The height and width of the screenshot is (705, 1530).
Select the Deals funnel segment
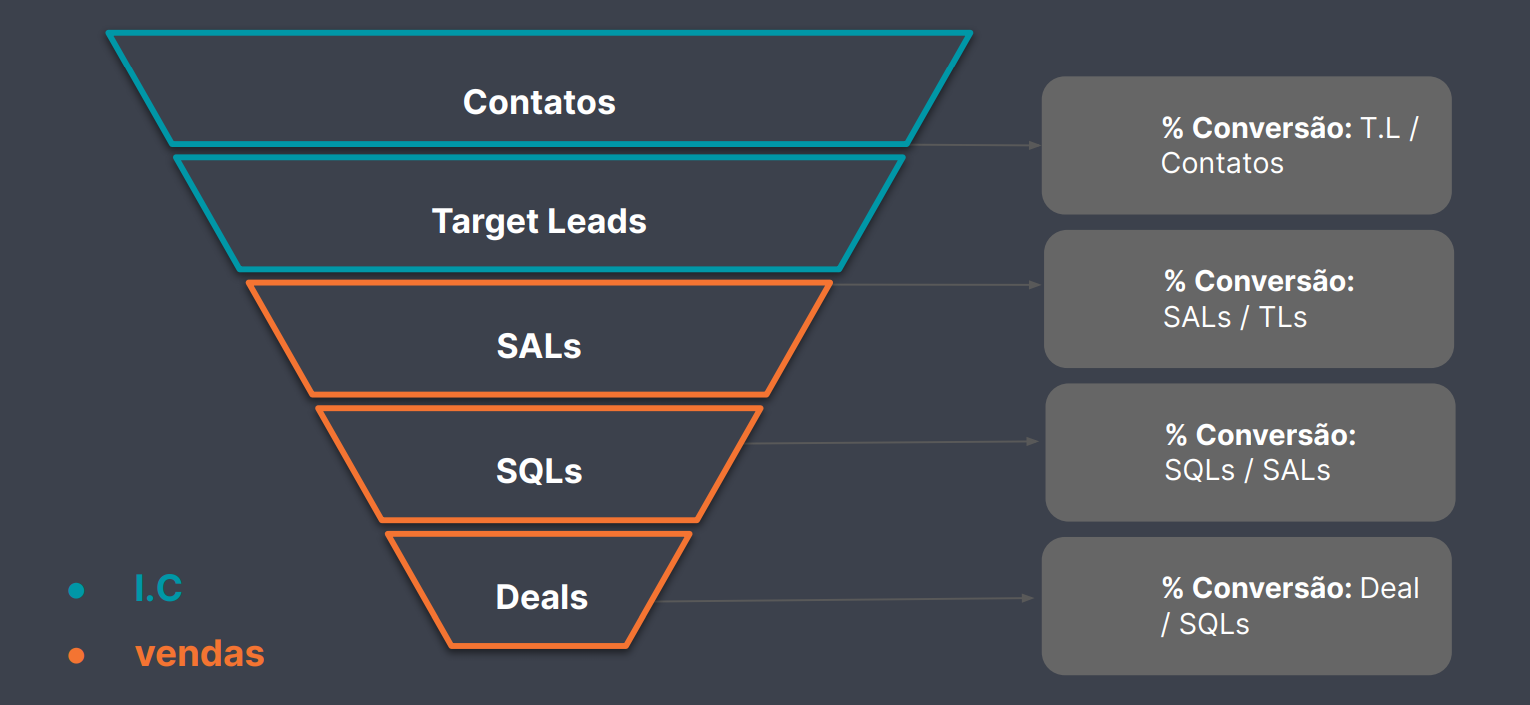(539, 590)
